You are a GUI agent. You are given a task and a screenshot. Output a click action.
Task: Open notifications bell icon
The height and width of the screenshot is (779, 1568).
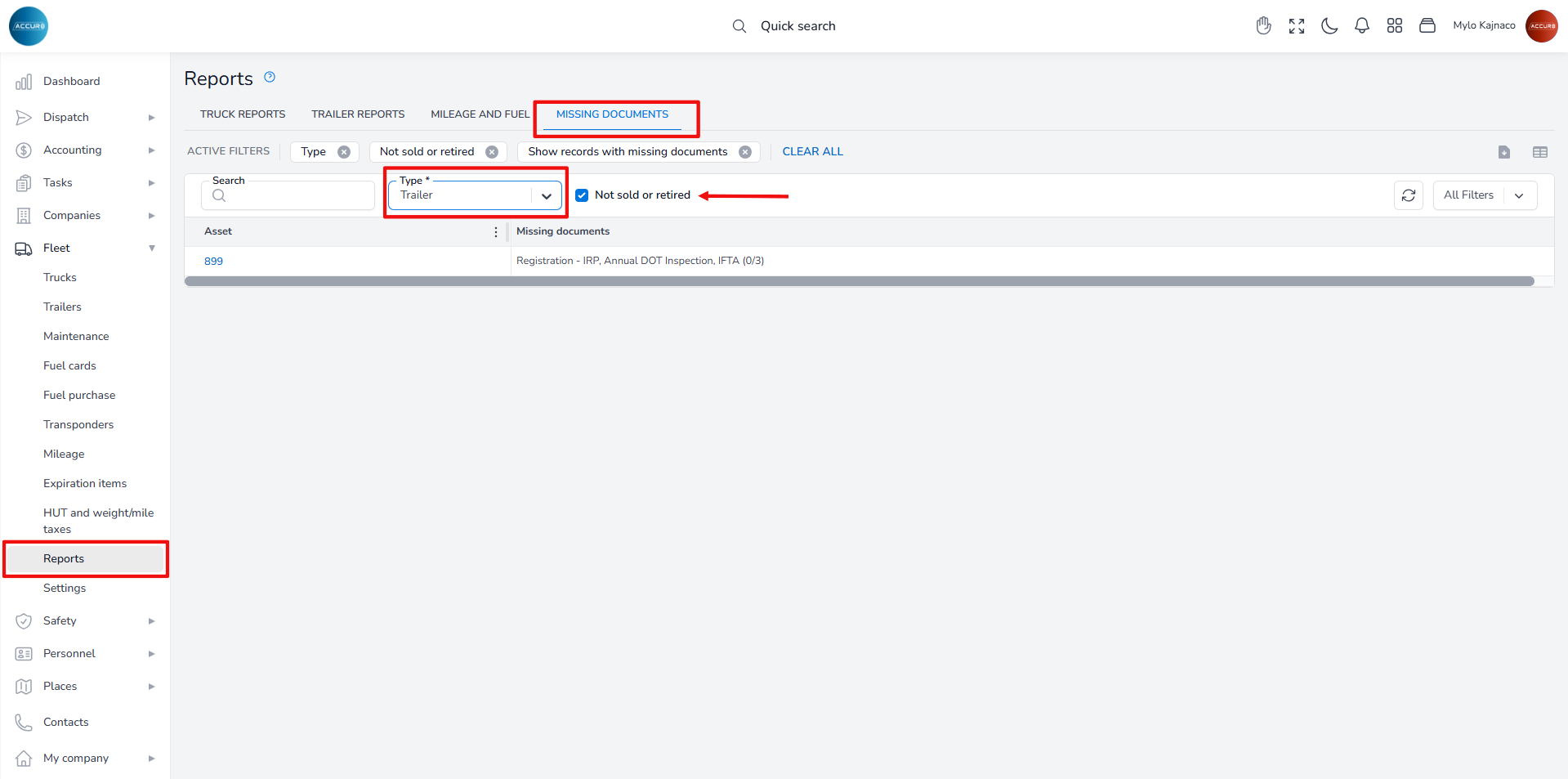[1362, 26]
